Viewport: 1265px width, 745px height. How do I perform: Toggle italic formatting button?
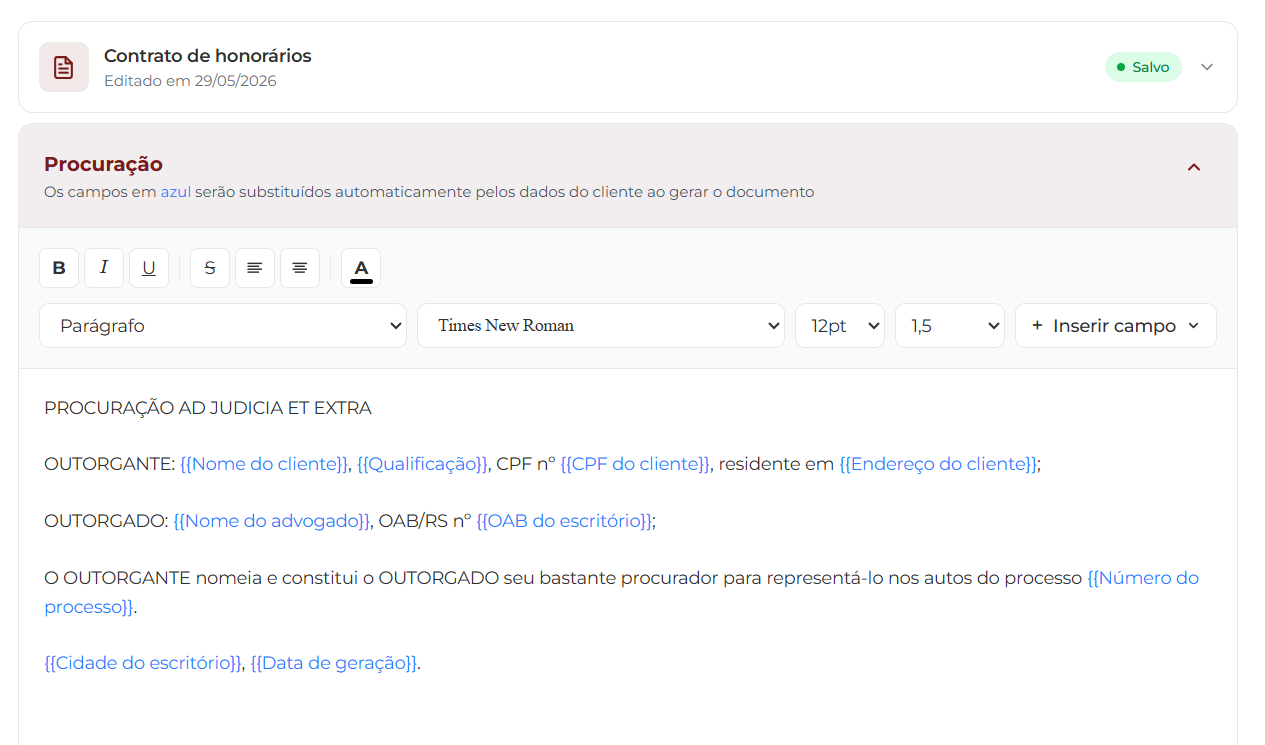104,268
